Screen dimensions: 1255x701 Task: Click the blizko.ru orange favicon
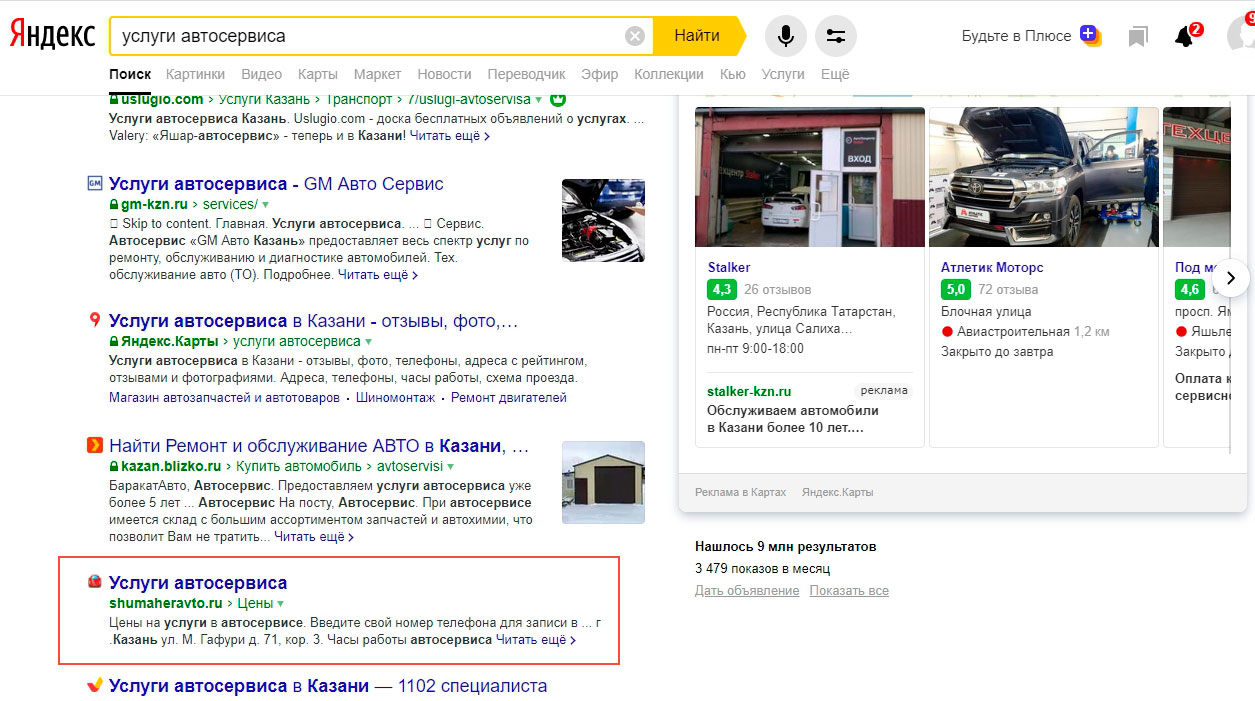pos(95,446)
